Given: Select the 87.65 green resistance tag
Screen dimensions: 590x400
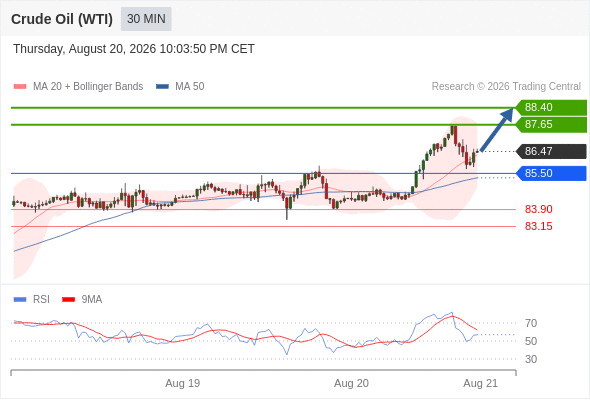Looking at the screenshot, I should click(x=551, y=125).
